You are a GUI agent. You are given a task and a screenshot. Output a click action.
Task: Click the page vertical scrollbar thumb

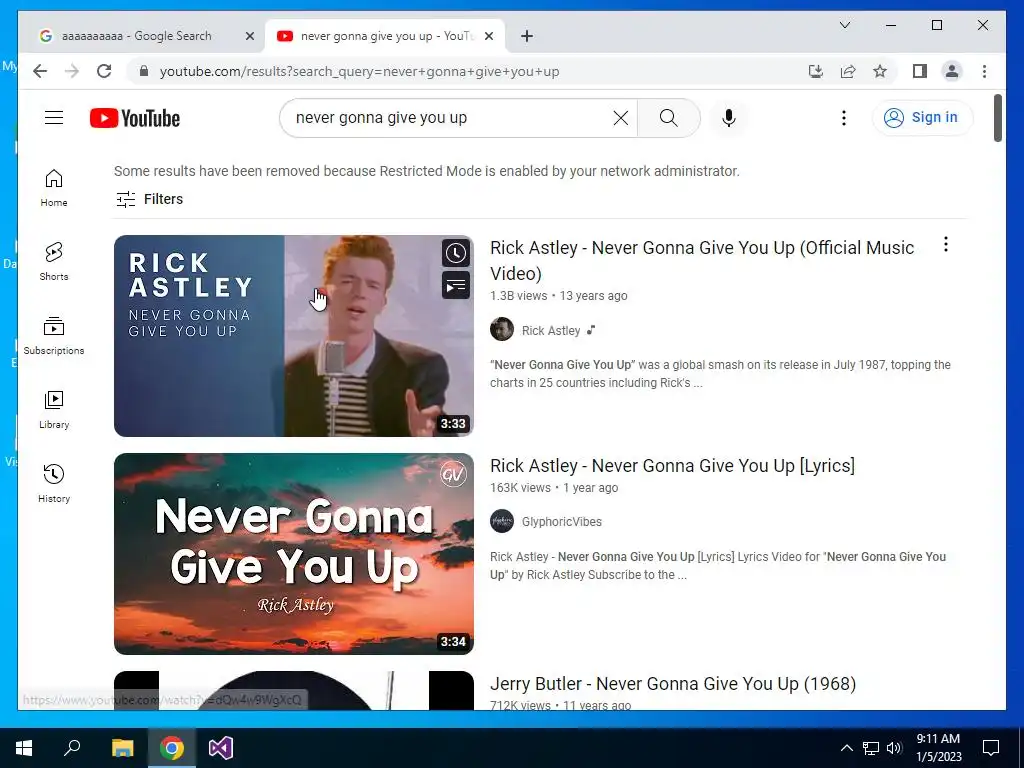(997, 118)
